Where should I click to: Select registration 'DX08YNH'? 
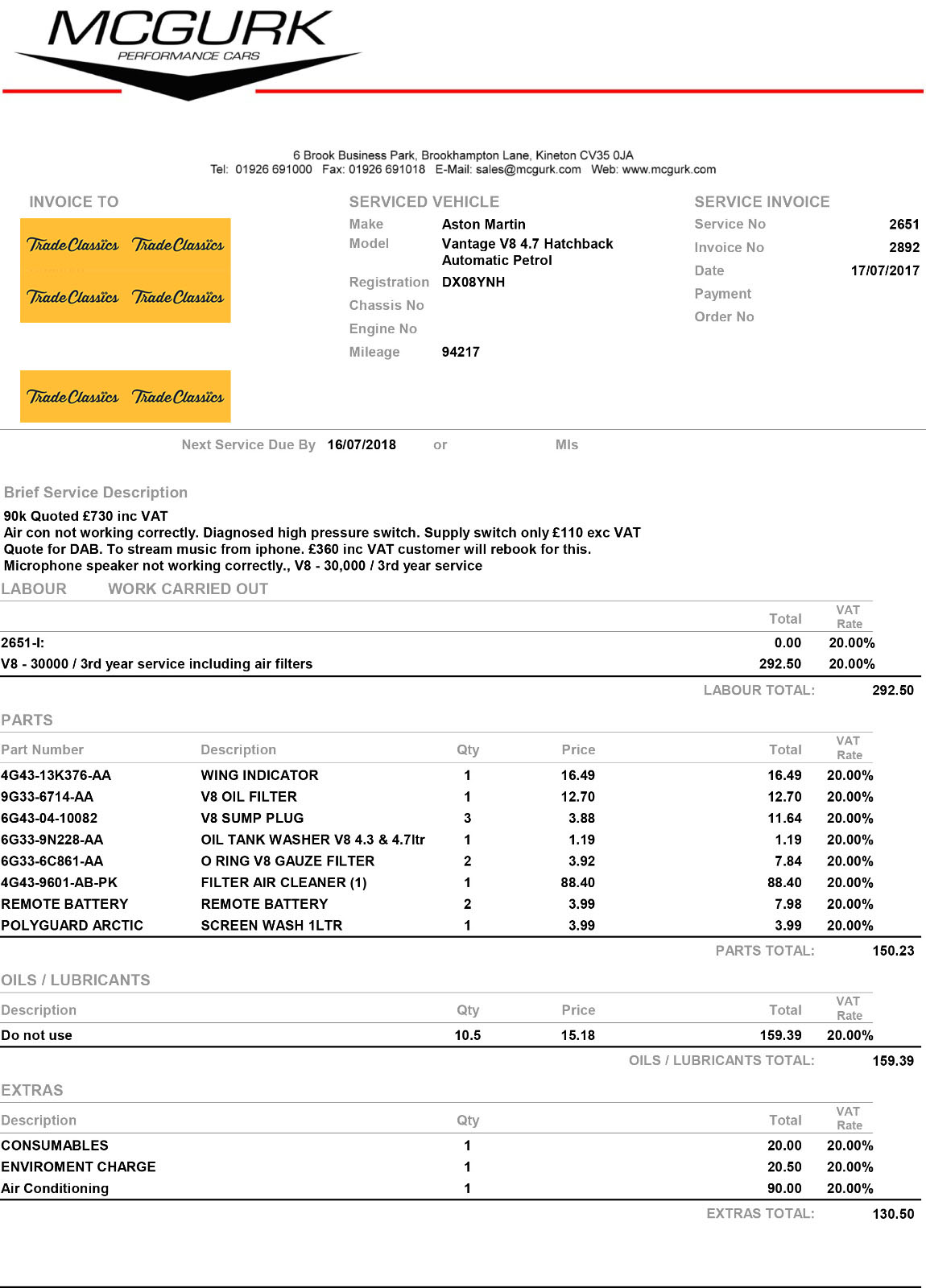click(473, 283)
